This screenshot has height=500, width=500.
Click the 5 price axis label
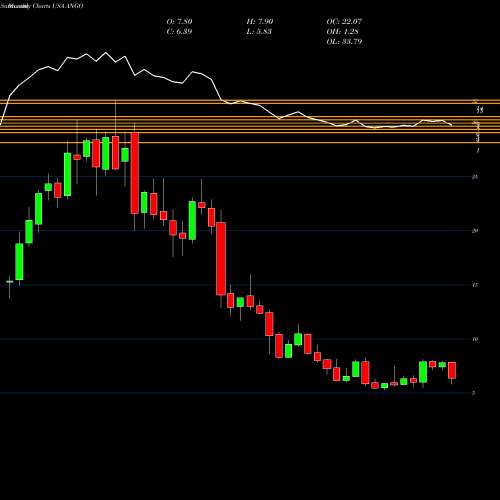[x=474, y=393]
